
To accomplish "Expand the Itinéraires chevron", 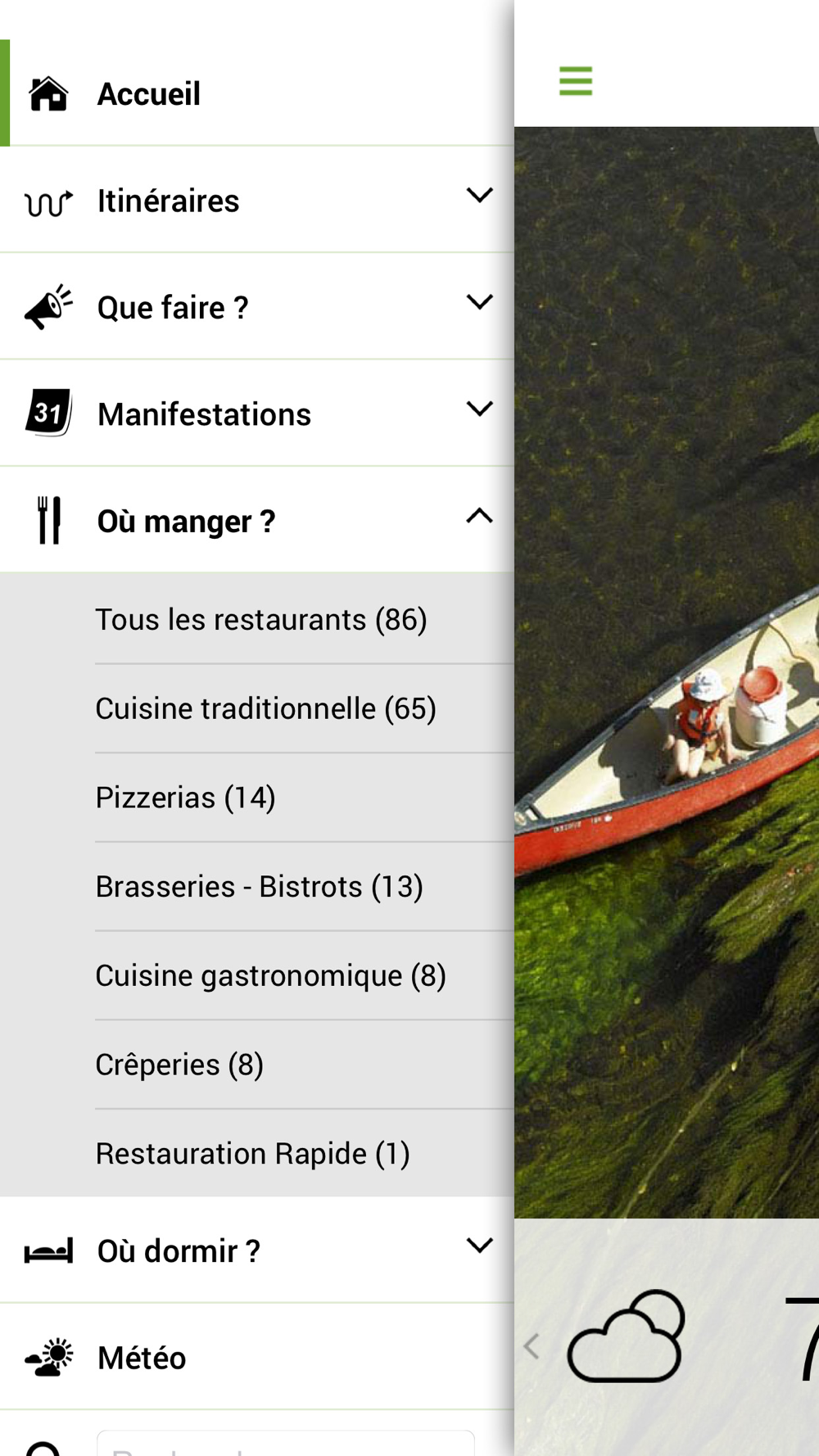I will click(x=480, y=196).
